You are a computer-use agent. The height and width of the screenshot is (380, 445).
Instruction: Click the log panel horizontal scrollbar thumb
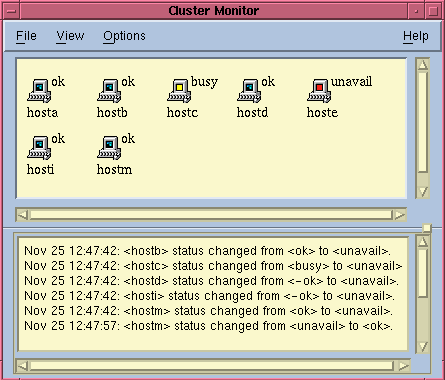point(212,366)
